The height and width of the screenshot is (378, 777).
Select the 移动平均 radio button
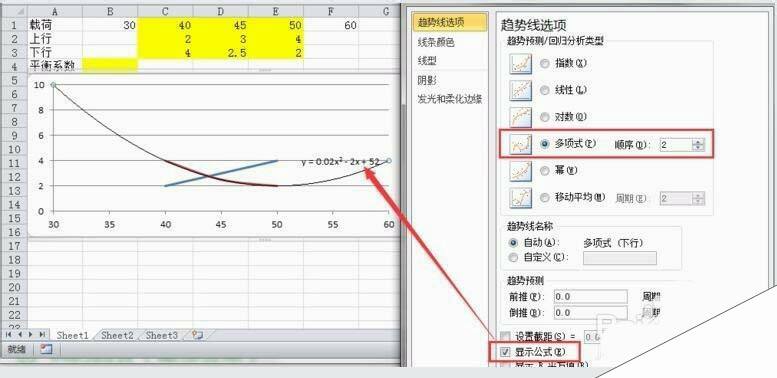coord(545,197)
